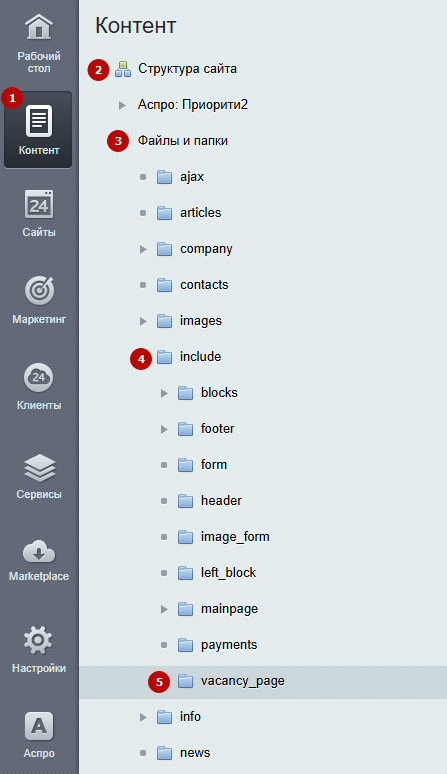Open the Рабочий стол home icon
The image size is (447, 774).
(39, 27)
